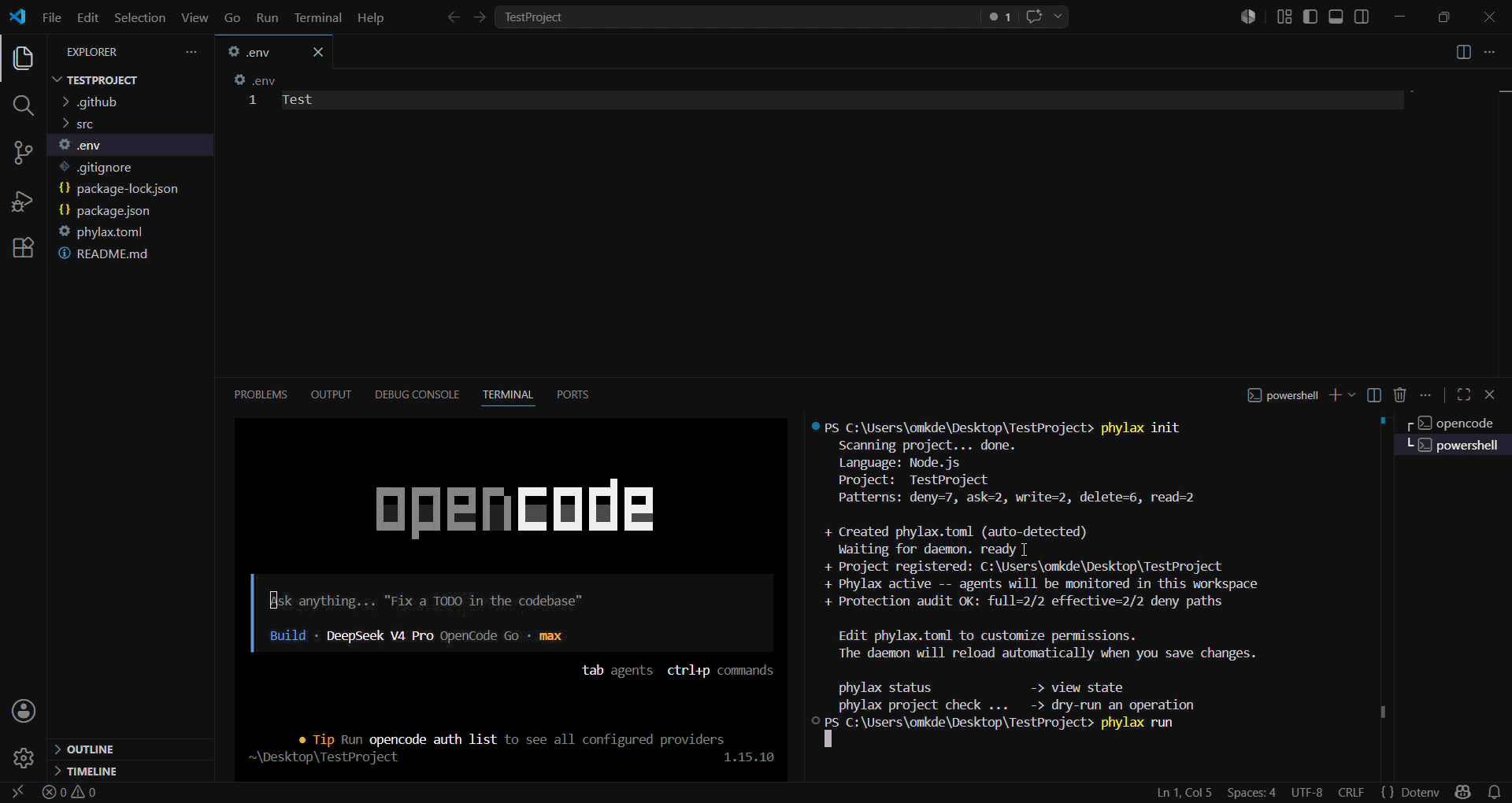The image size is (1512, 803).
Task: Open the Source Control view
Action: pyautogui.click(x=23, y=153)
